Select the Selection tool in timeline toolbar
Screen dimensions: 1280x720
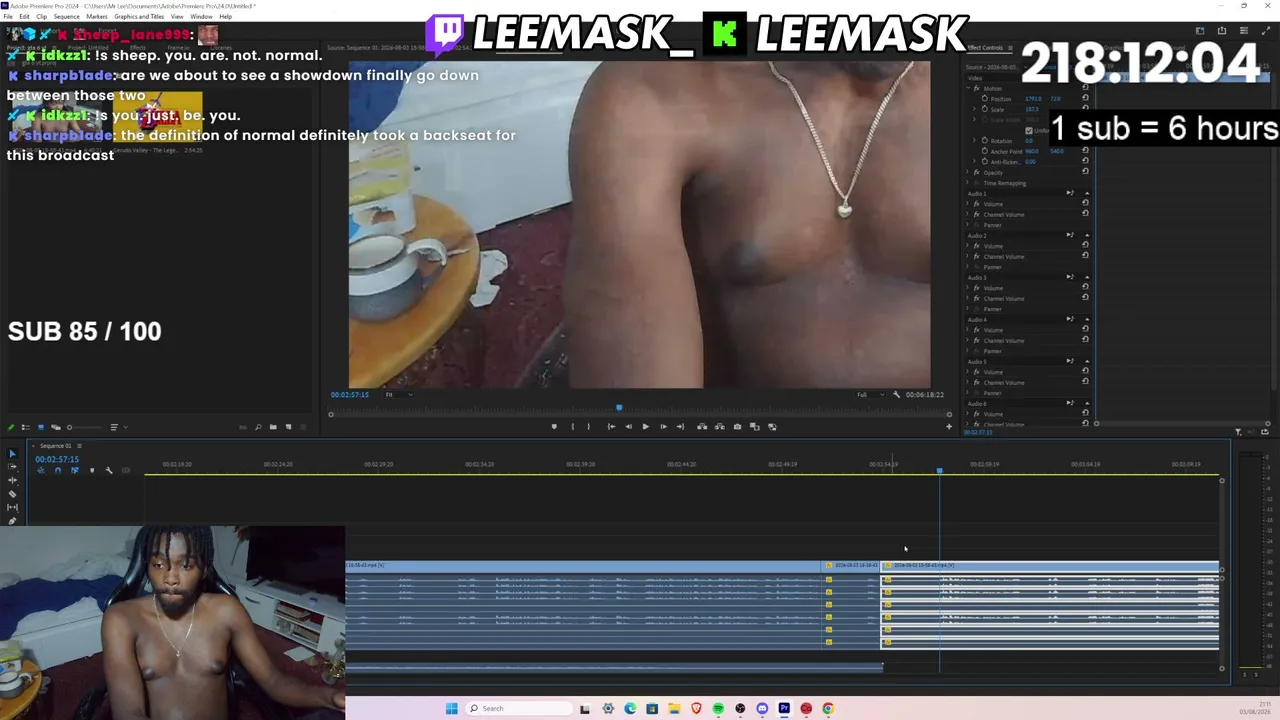12,454
